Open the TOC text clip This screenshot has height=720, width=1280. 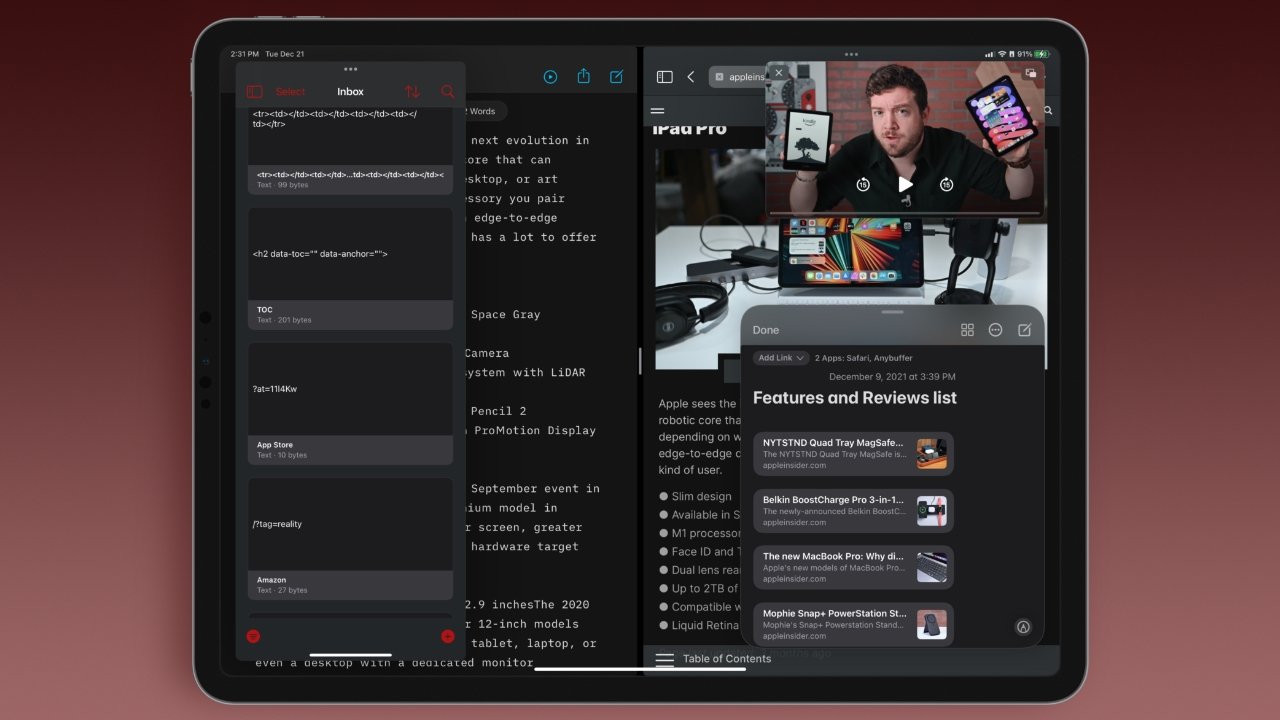point(350,268)
